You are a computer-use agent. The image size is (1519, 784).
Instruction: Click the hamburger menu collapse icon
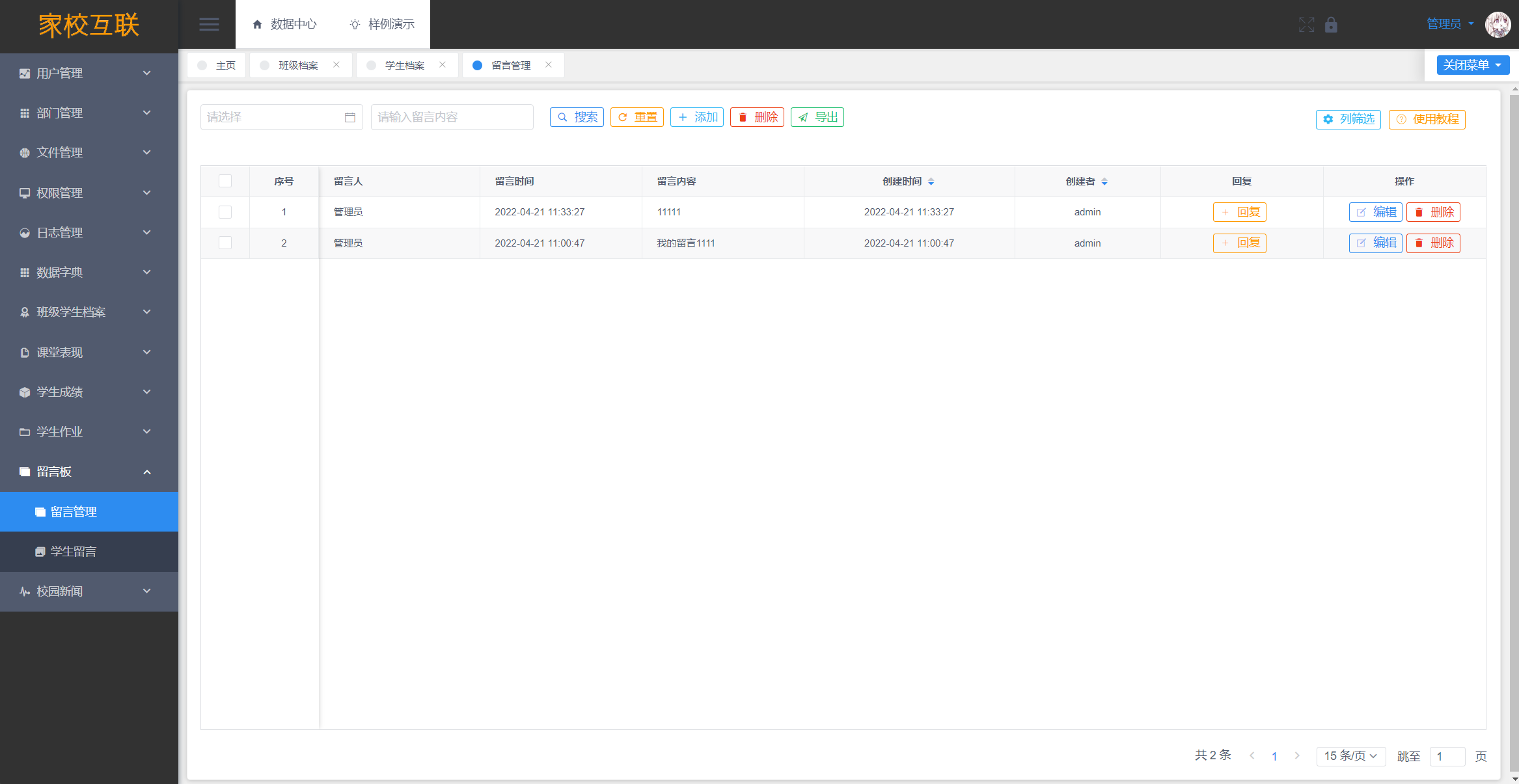click(209, 25)
